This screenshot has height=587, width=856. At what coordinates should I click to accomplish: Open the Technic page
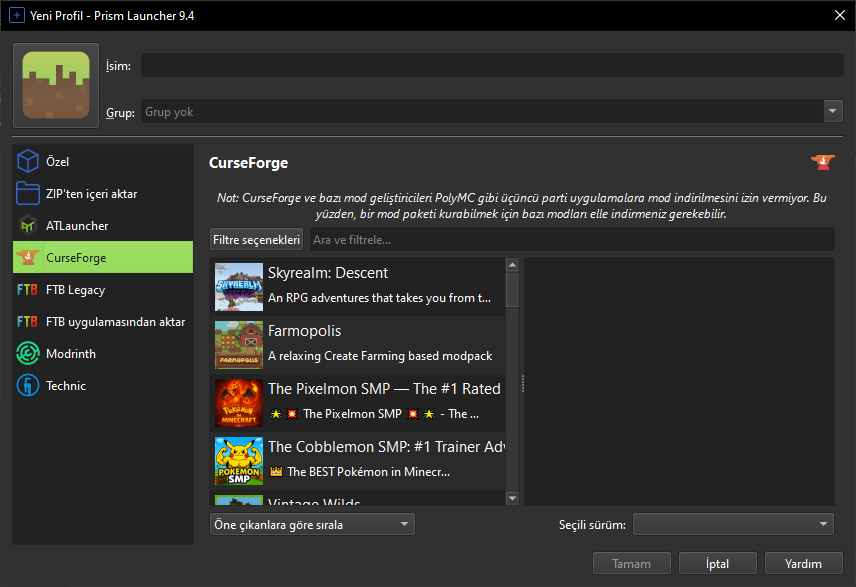103,386
